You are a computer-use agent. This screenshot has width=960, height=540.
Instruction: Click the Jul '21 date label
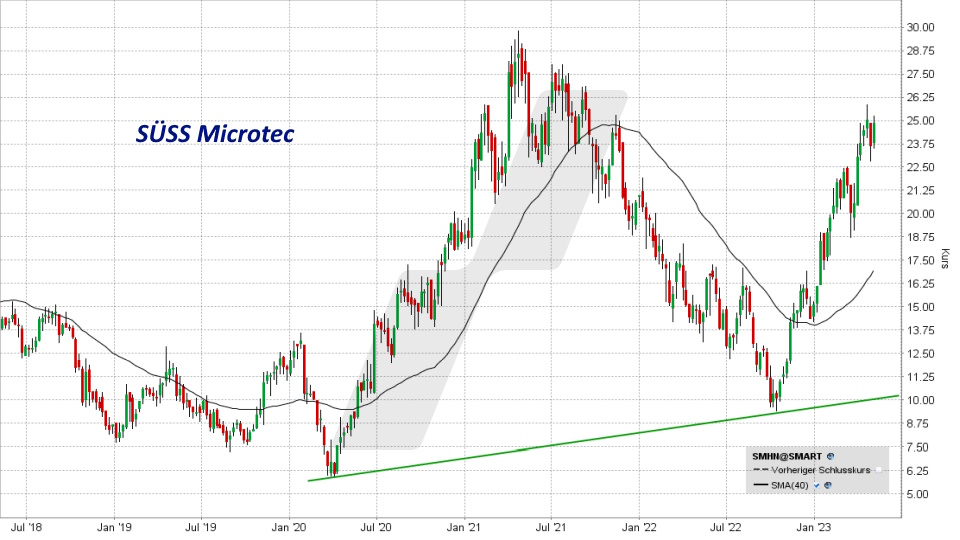551,527
